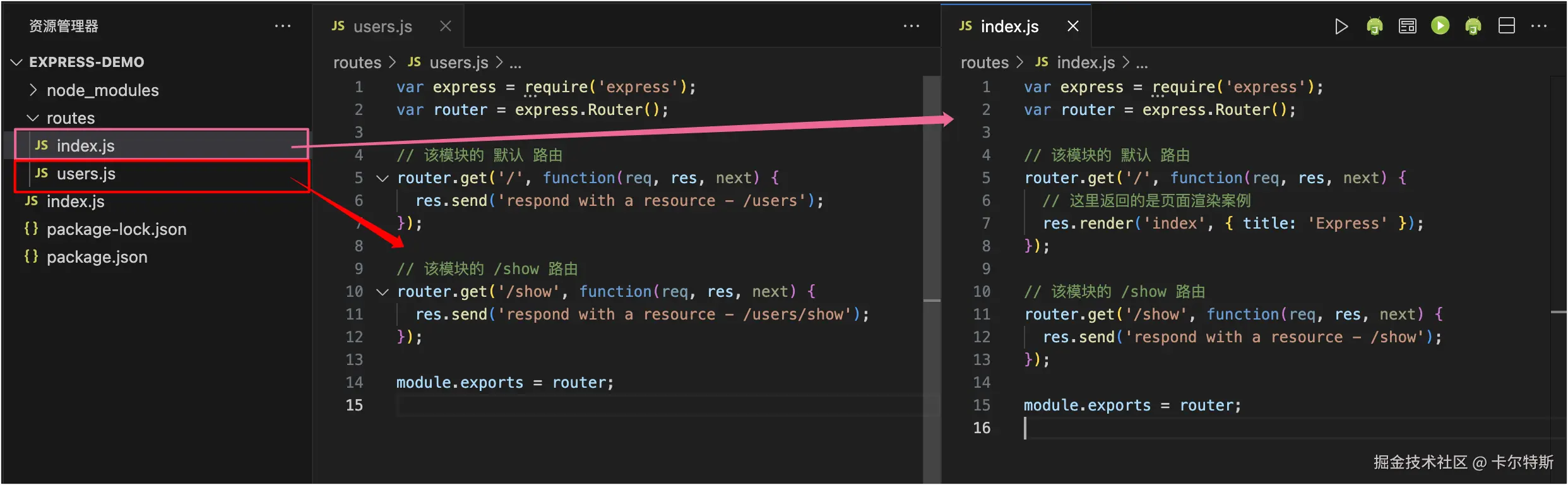Open the explorer panel's more actions menu
The height and width of the screenshot is (485, 1568).
click(283, 27)
